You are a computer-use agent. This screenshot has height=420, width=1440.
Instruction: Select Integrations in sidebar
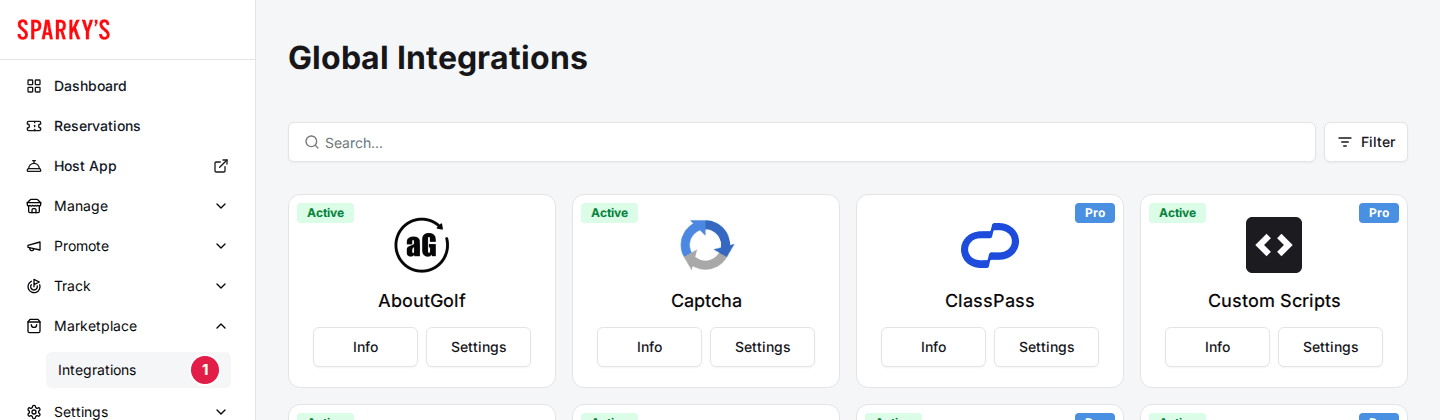[x=138, y=370]
